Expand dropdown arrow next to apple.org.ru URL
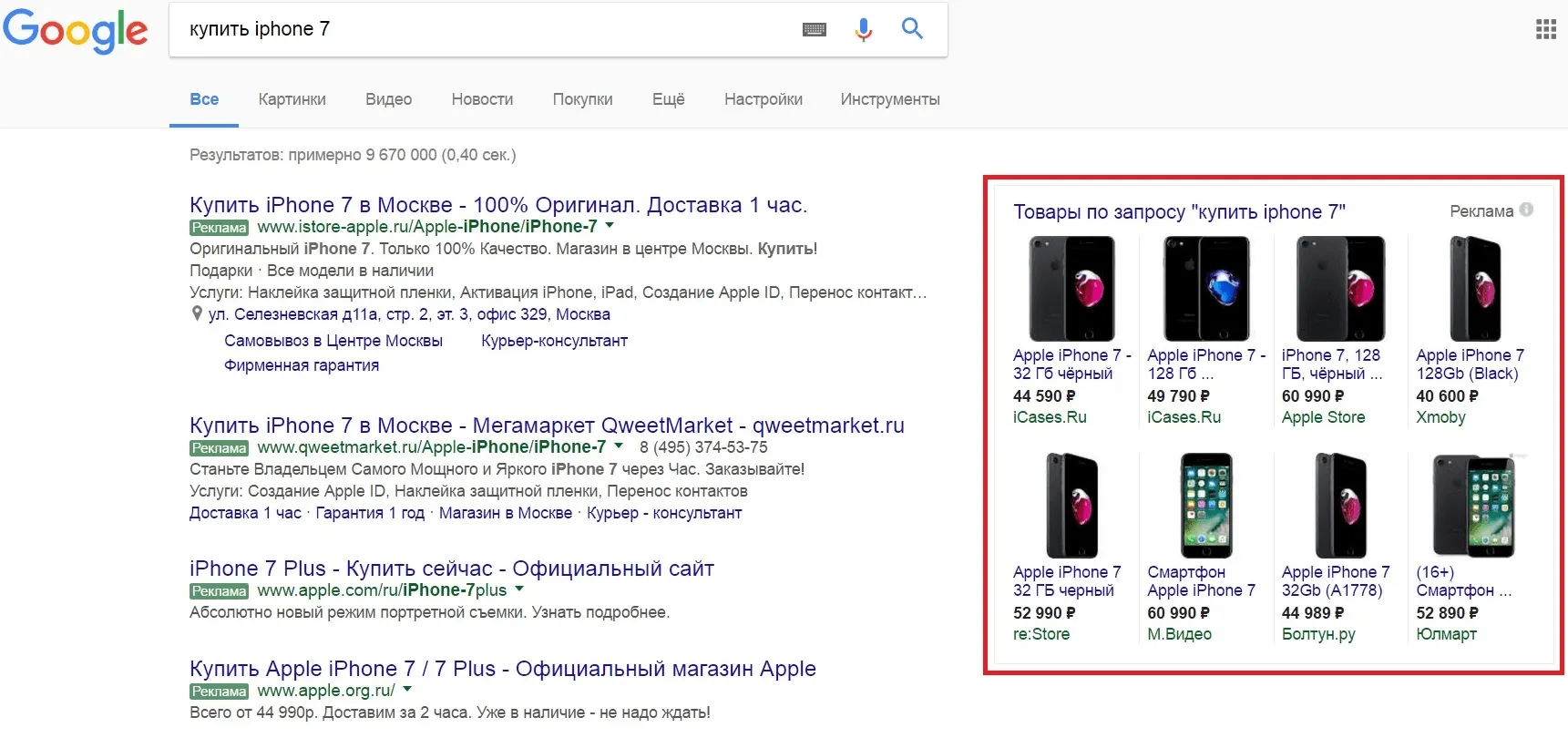This screenshot has height=738, width=1568. pyautogui.click(x=407, y=689)
